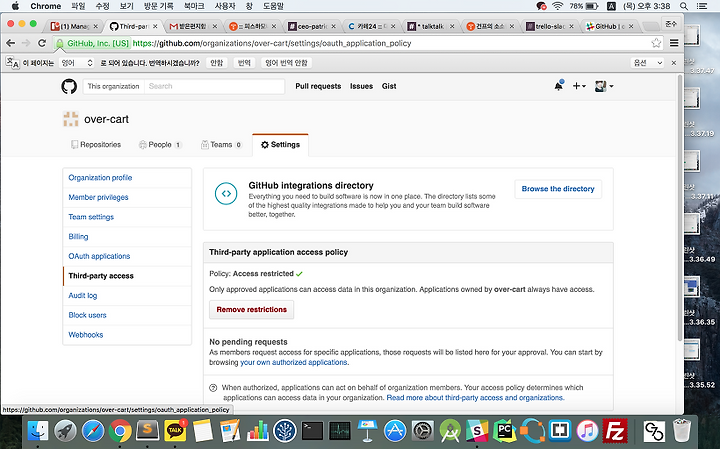Viewport: 720px width, 449px height.
Task: Follow your own authorized applications link
Action: point(294,362)
